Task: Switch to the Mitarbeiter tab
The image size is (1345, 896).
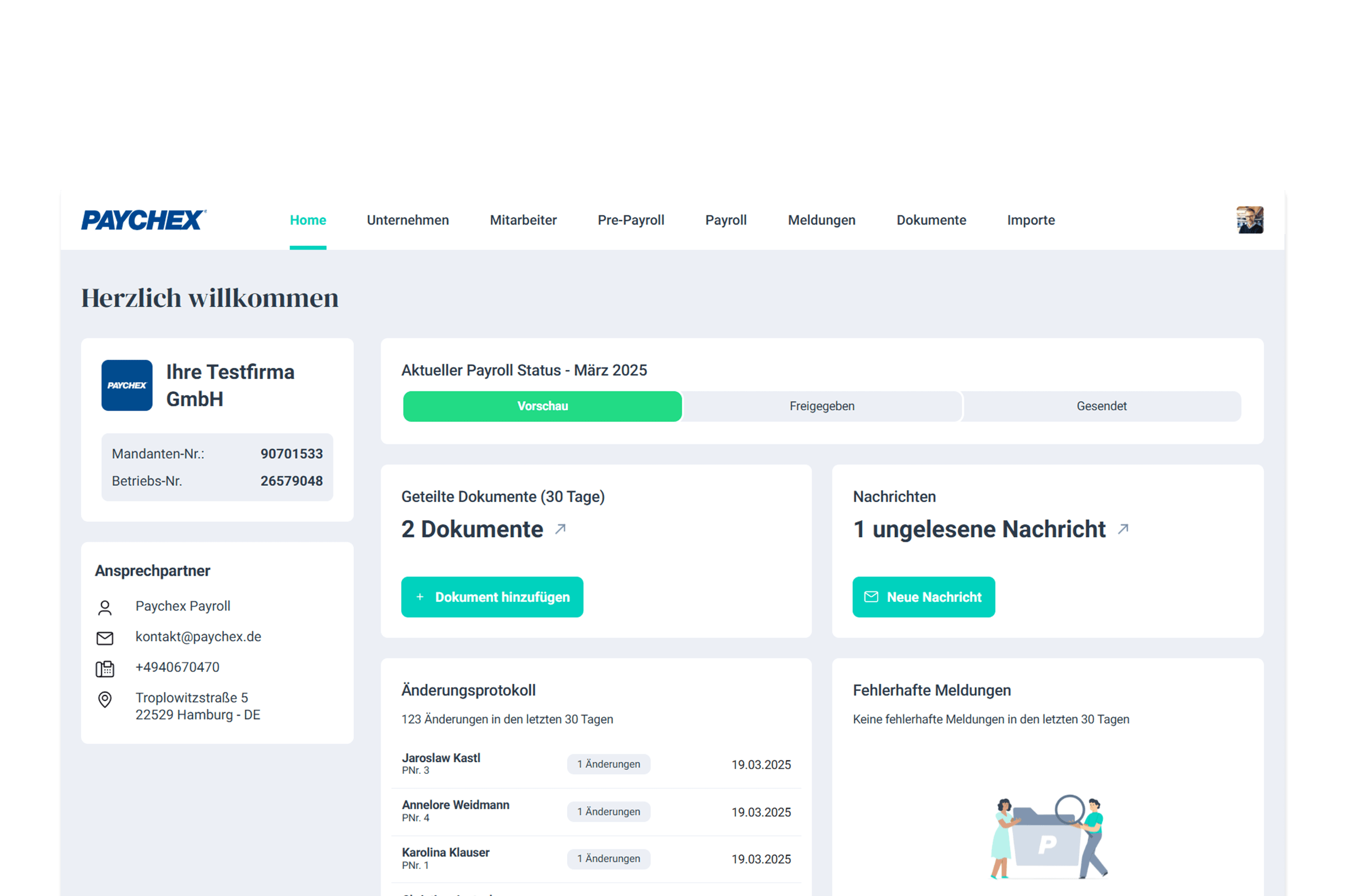Action: coord(523,220)
